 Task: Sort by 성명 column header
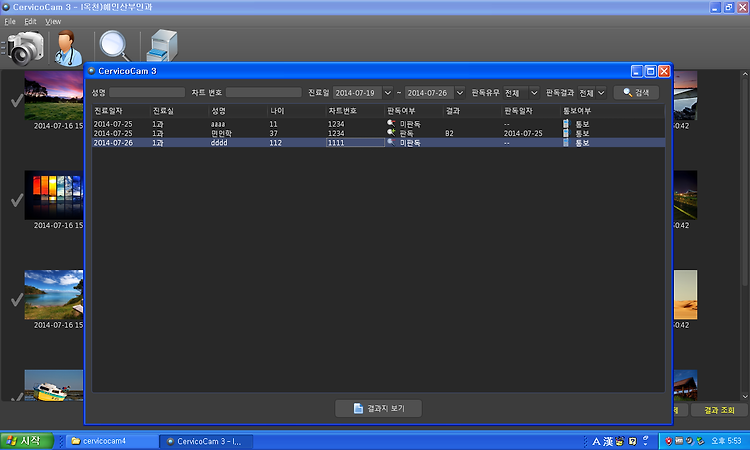point(238,111)
